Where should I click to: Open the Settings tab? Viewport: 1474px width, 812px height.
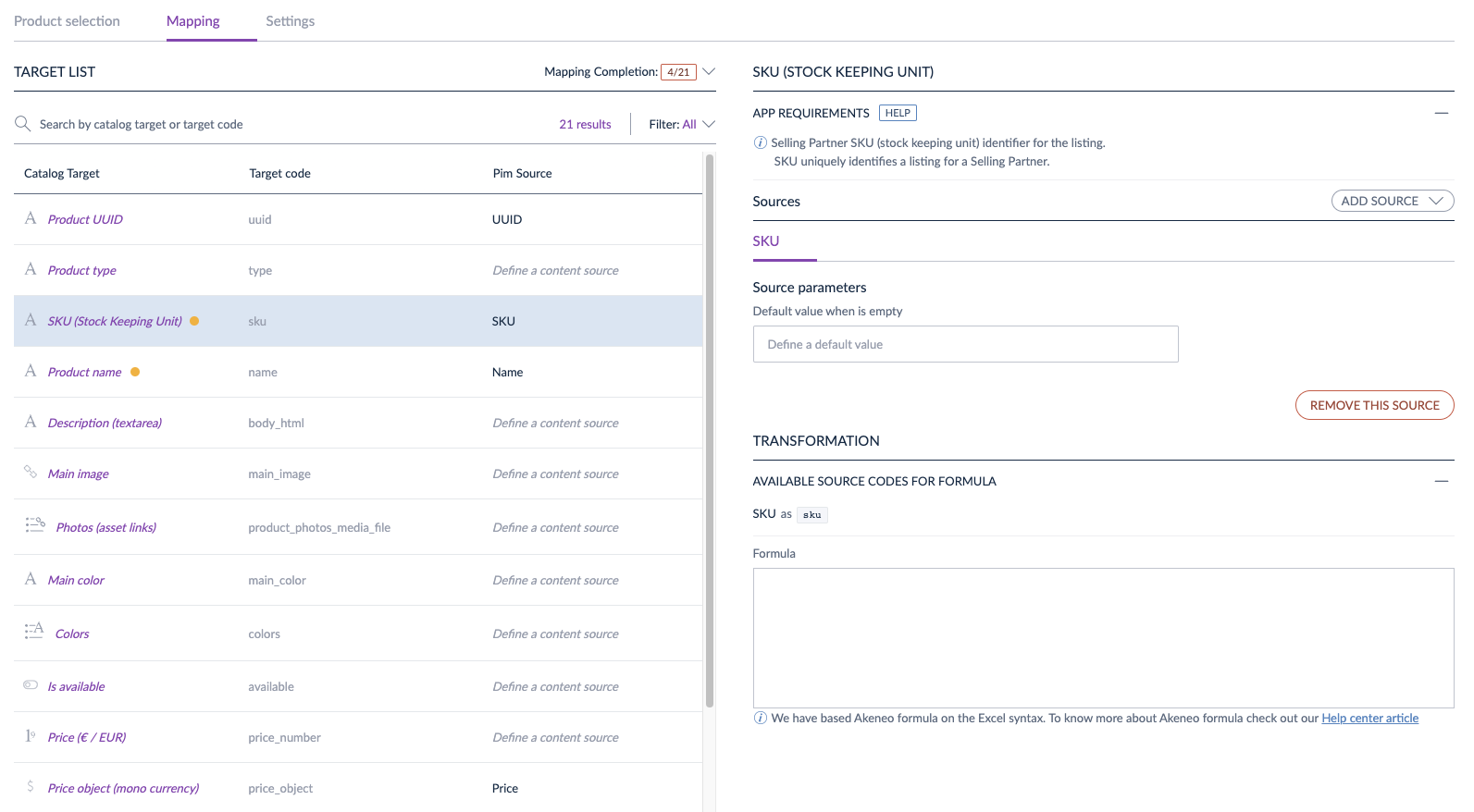click(290, 21)
